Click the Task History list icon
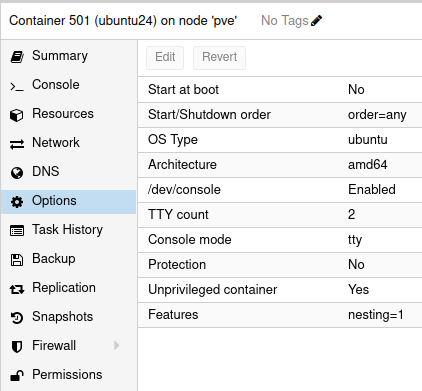The height and width of the screenshot is (391, 422). click(17, 231)
